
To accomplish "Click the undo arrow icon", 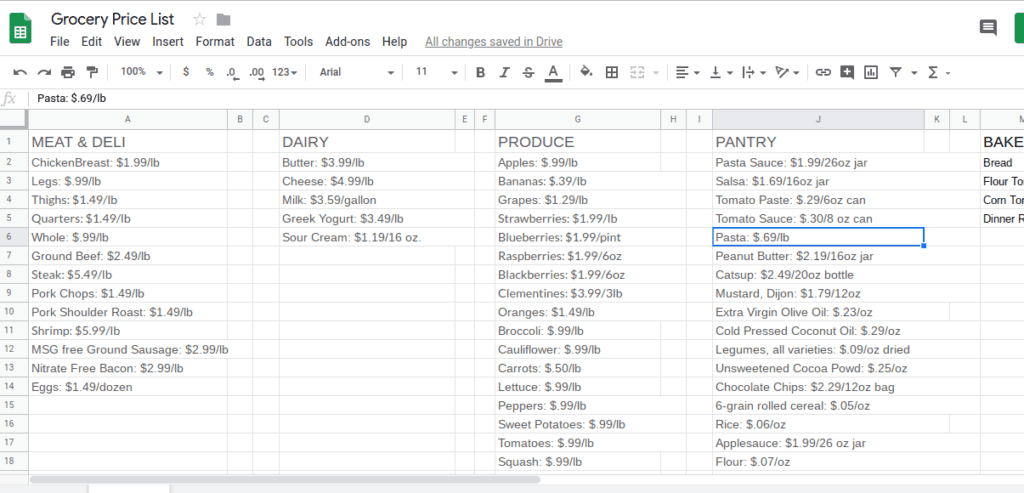I will pyautogui.click(x=20, y=72).
